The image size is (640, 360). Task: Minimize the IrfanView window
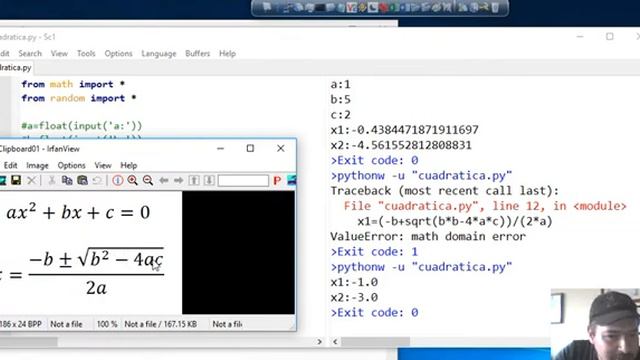[220, 149]
